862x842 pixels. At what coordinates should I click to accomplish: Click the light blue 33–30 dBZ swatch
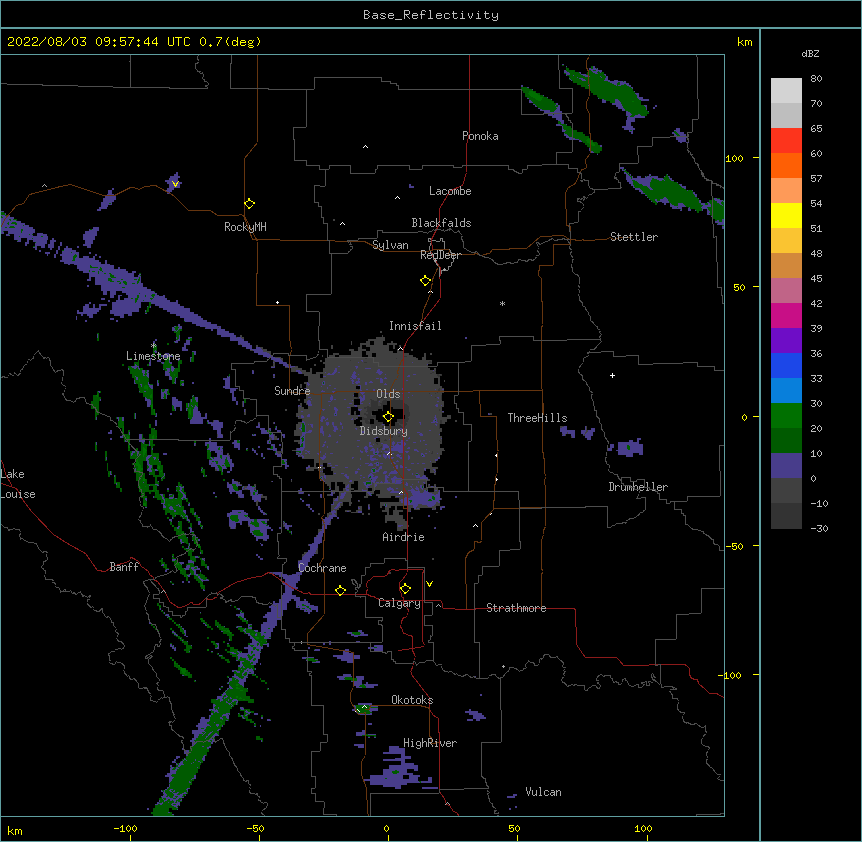(786, 391)
